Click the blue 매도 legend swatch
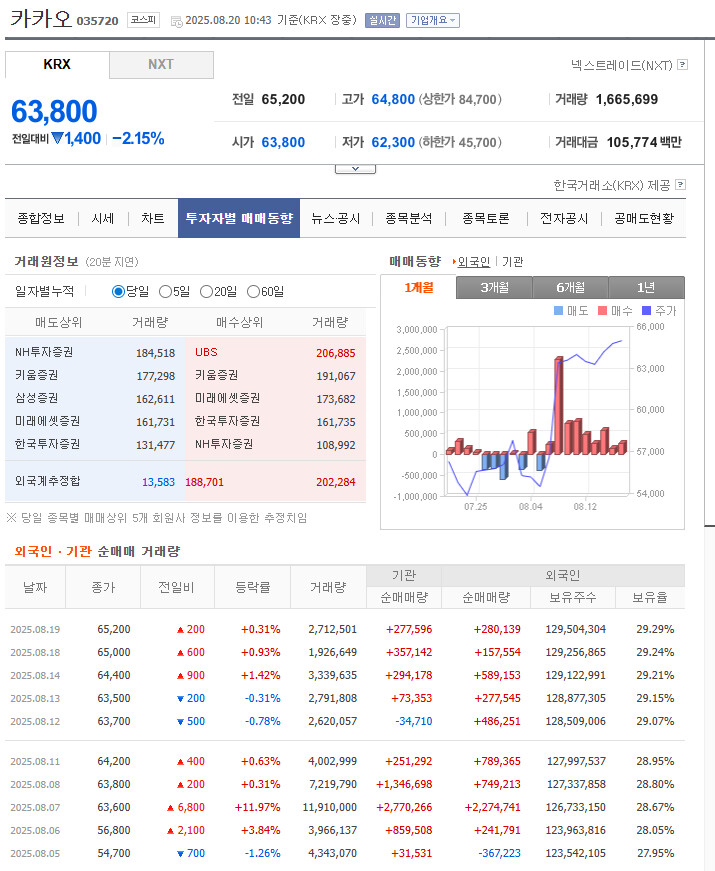Image resolution: width=715 pixels, height=871 pixels. click(559, 311)
